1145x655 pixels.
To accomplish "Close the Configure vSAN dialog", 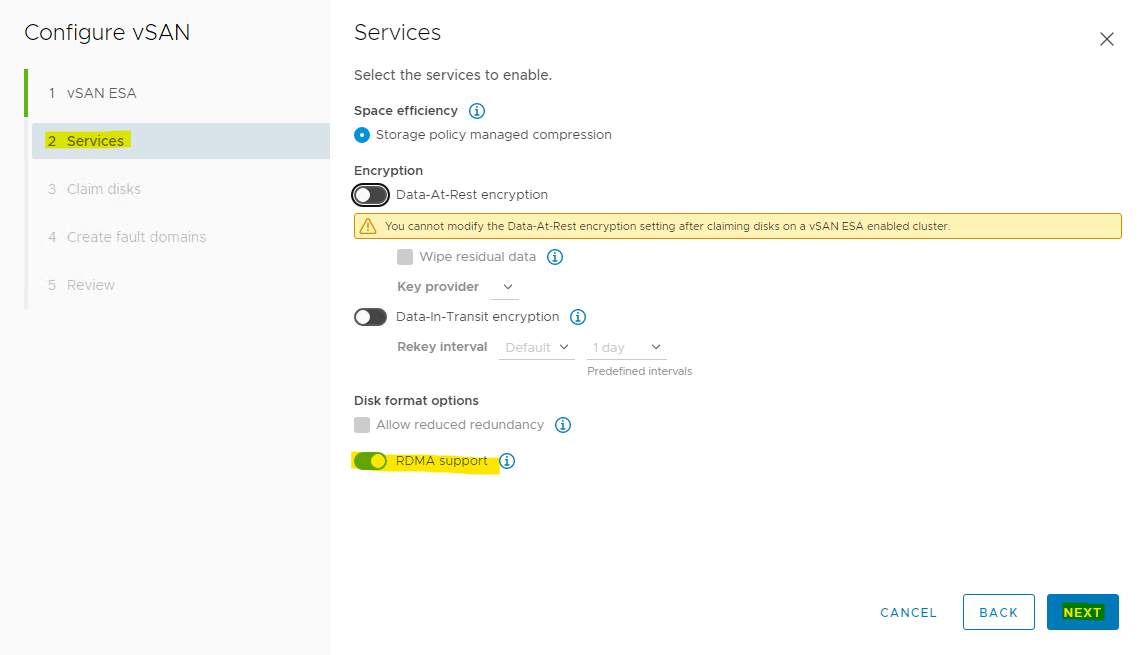I will pyautogui.click(x=1106, y=39).
